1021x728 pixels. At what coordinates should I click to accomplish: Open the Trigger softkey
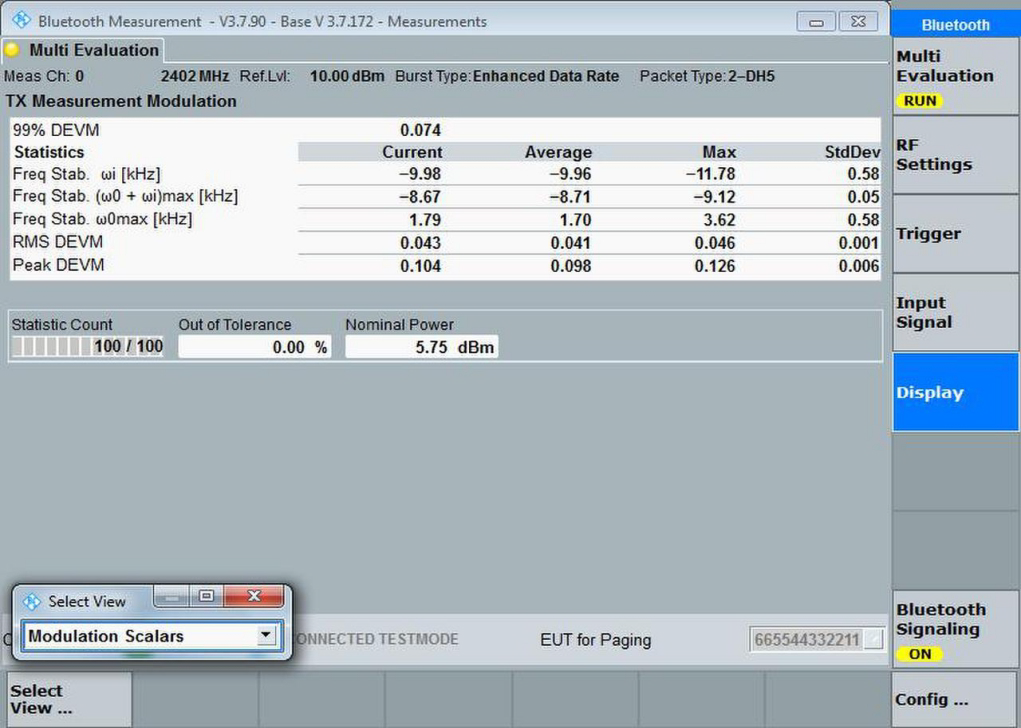click(955, 234)
